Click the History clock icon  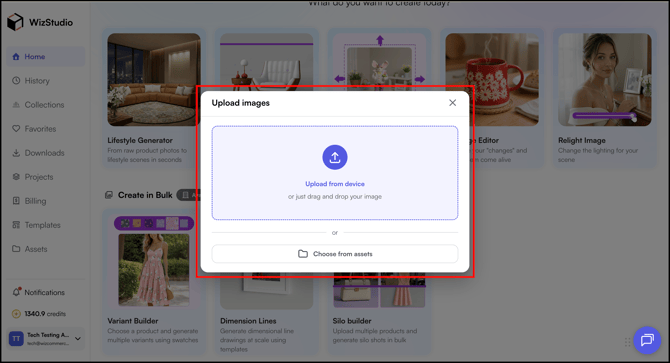click(16, 80)
